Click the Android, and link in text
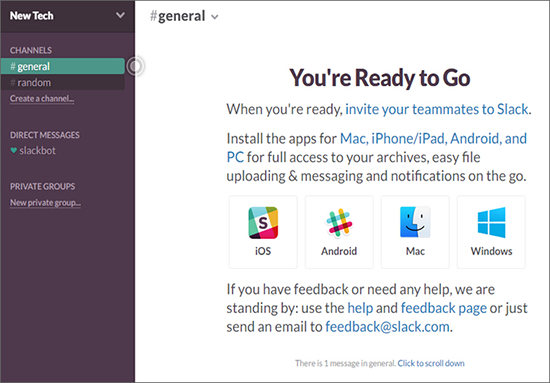 point(488,139)
